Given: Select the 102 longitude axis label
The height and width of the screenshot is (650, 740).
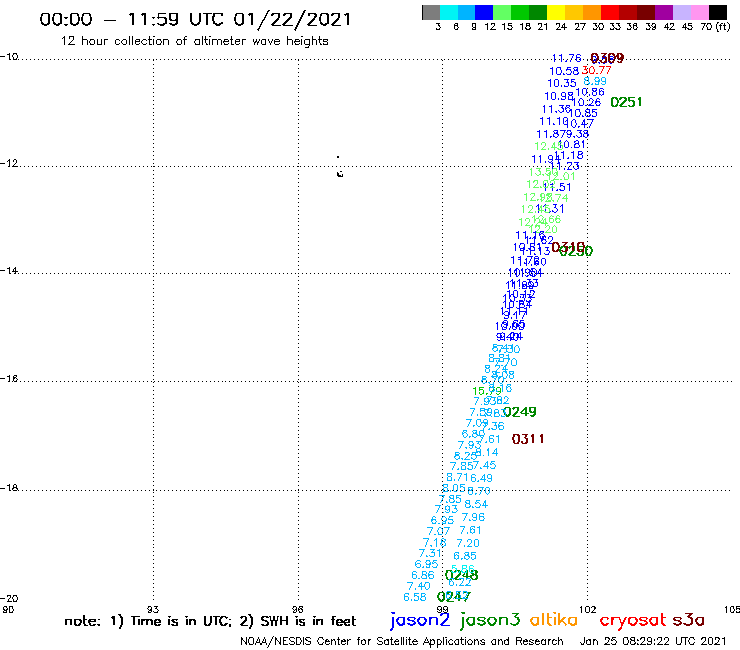Looking at the screenshot, I should [587, 609].
